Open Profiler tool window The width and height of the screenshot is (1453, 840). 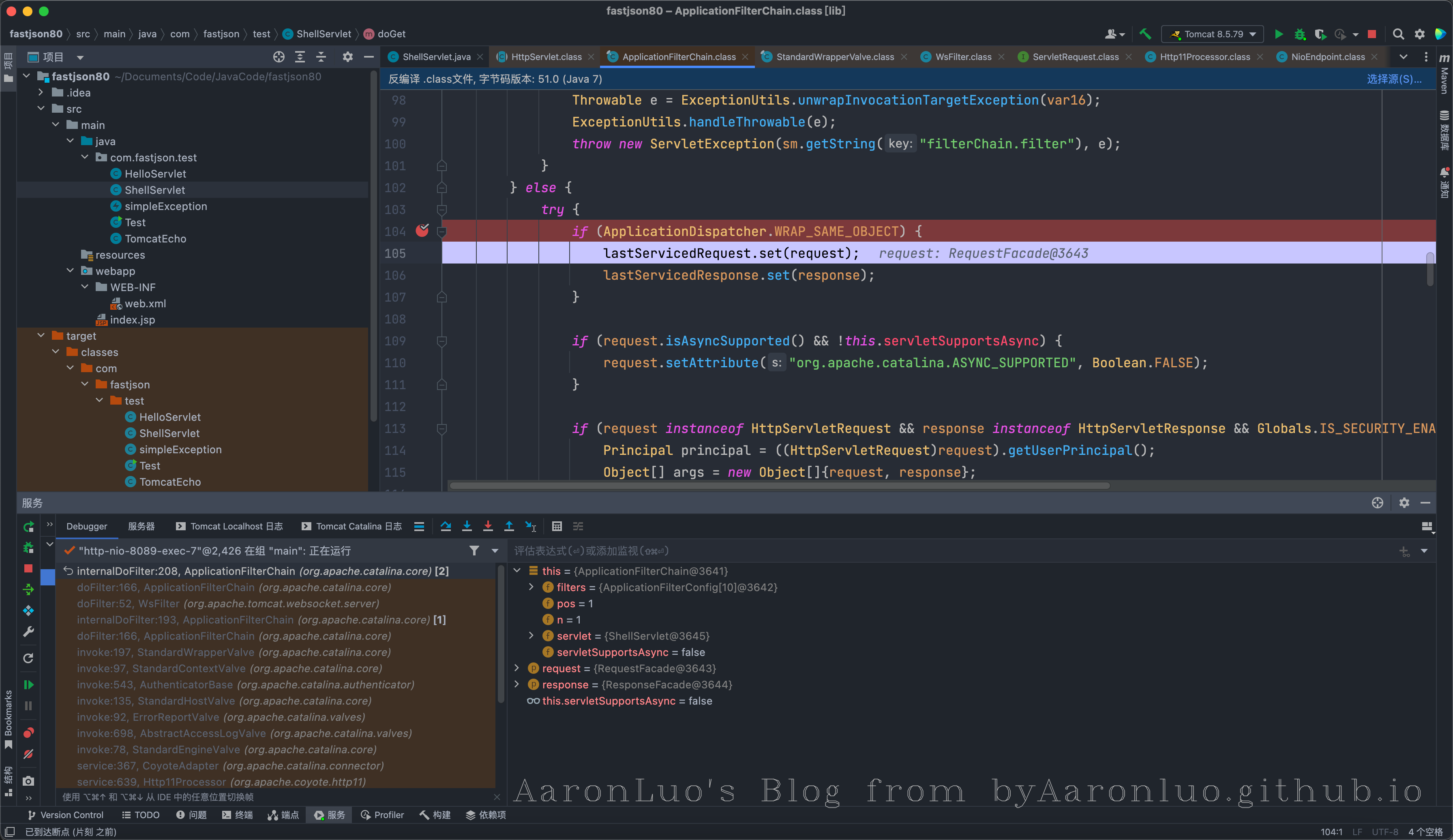pos(382,814)
